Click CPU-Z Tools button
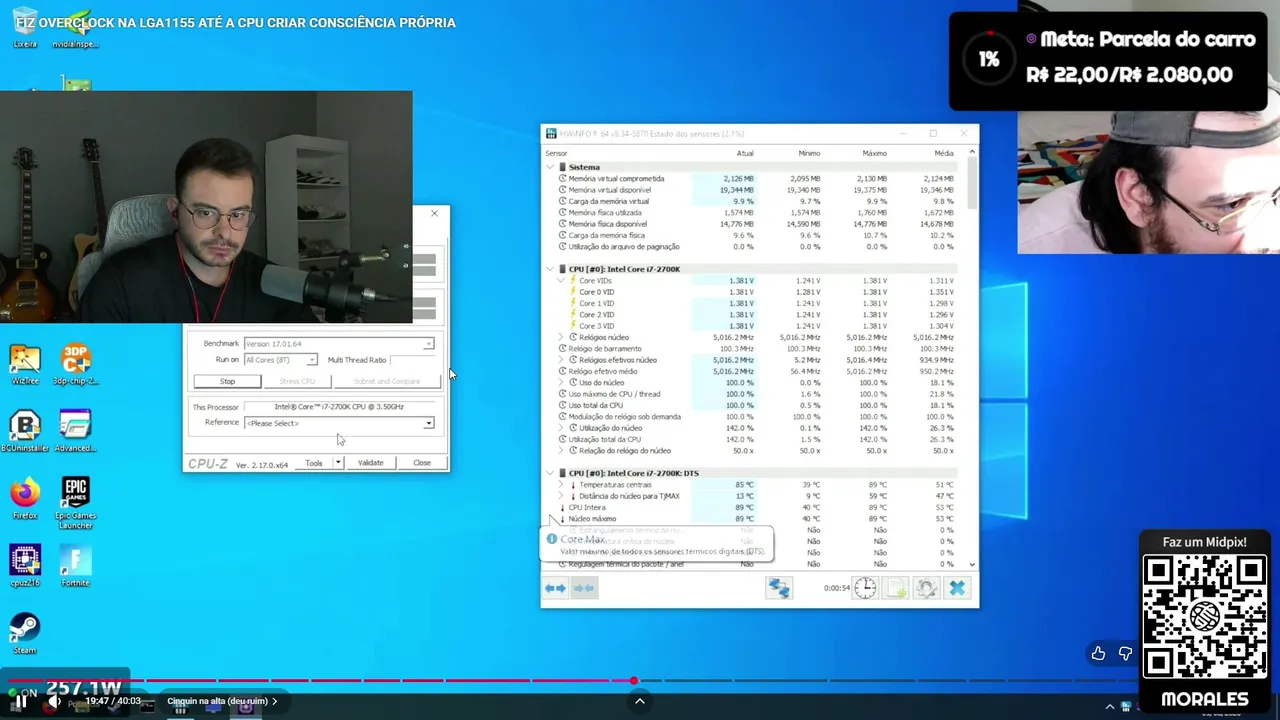The image size is (1280, 720). (314, 463)
